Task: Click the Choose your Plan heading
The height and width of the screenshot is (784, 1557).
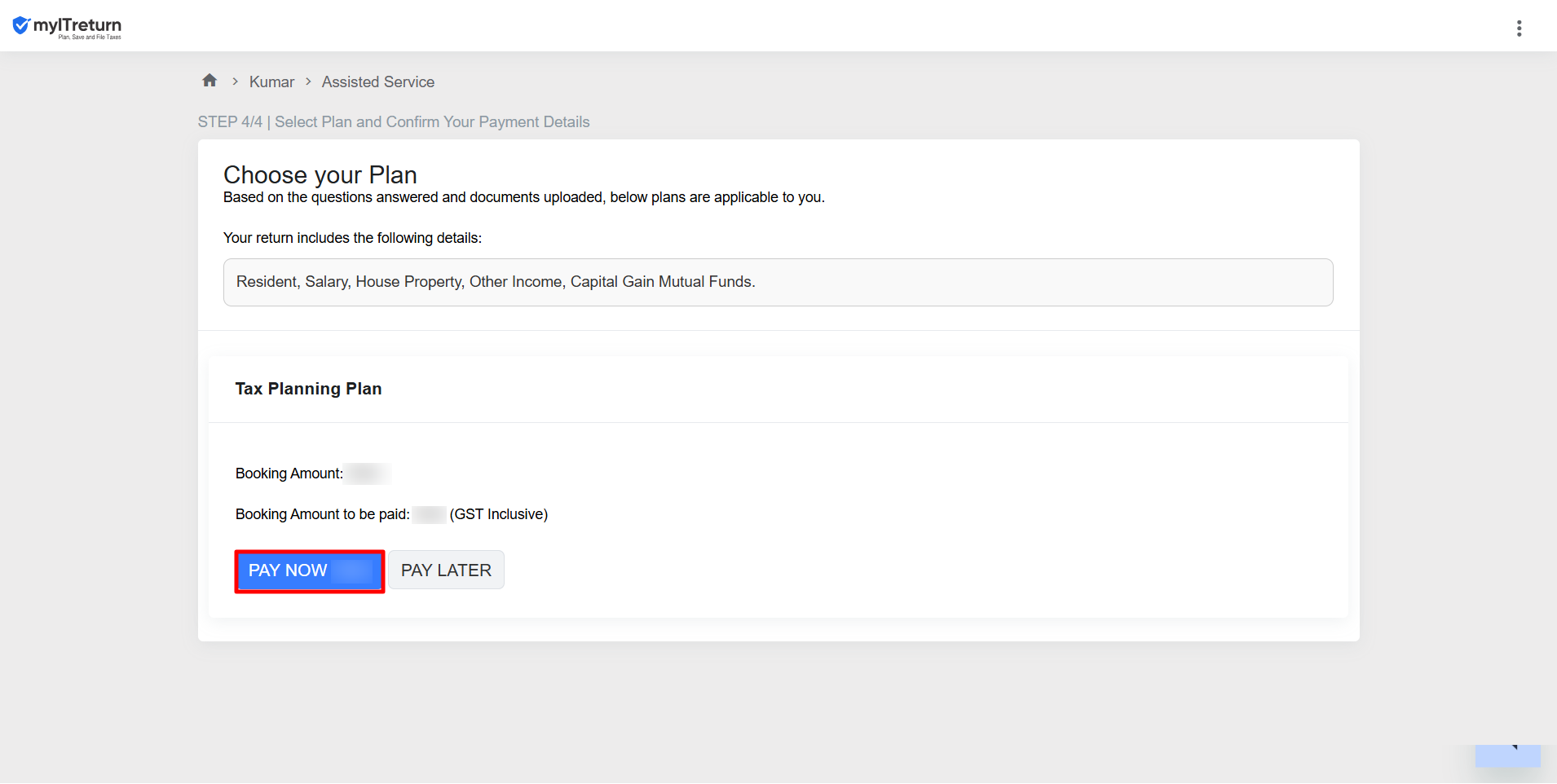Action: click(x=320, y=174)
